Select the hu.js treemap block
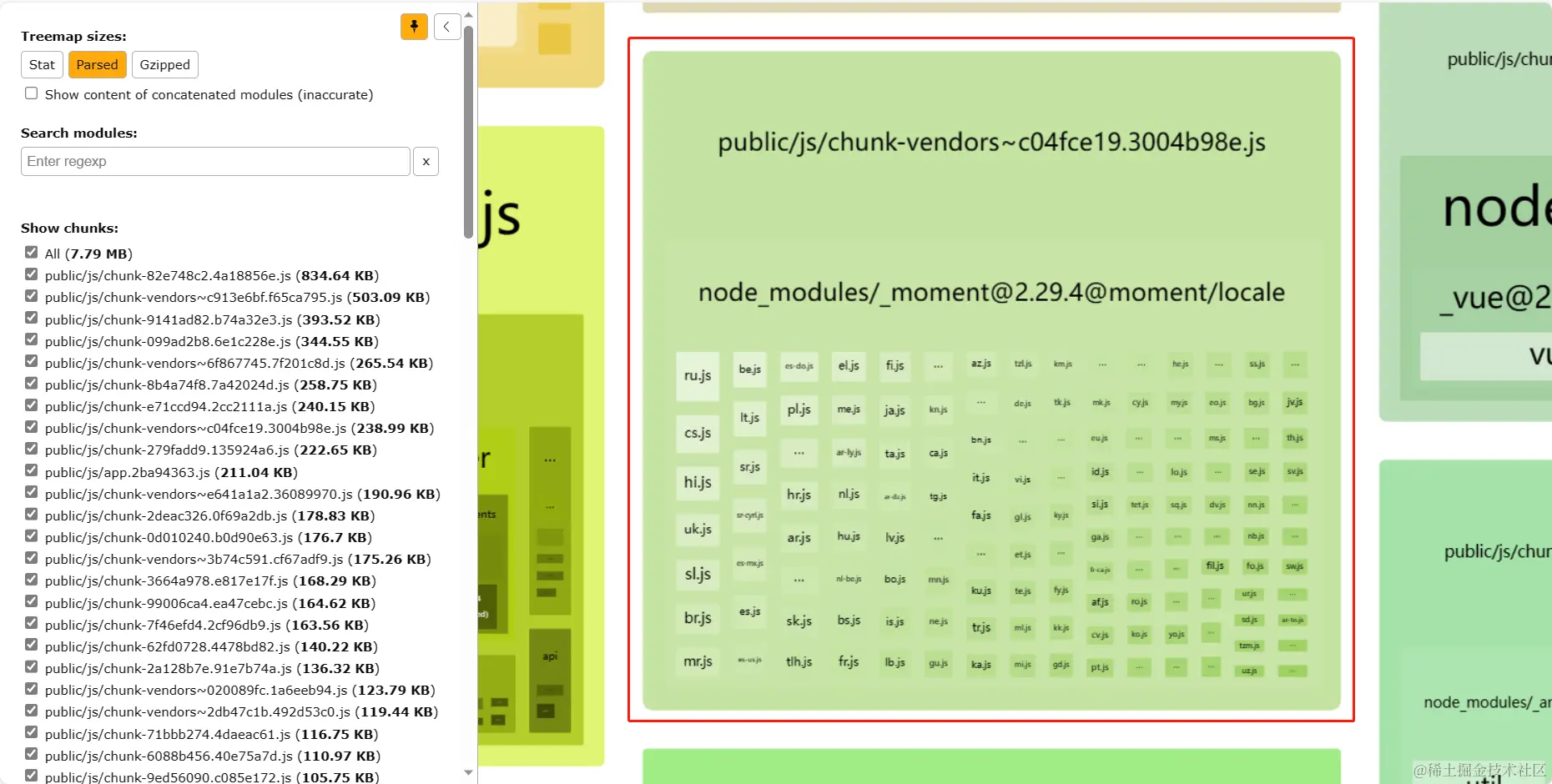1552x784 pixels. [x=849, y=537]
